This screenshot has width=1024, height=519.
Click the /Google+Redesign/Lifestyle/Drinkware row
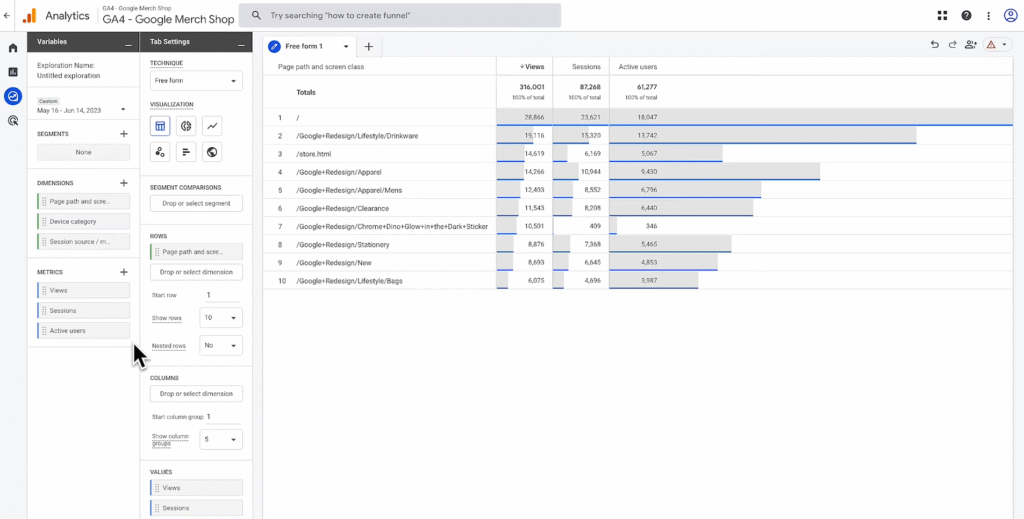tap(637, 136)
